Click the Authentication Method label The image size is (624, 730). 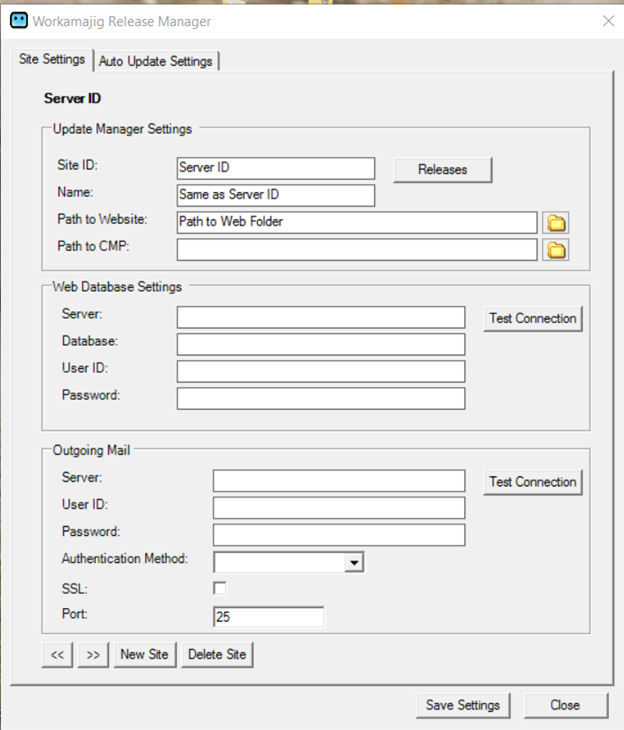(125, 559)
